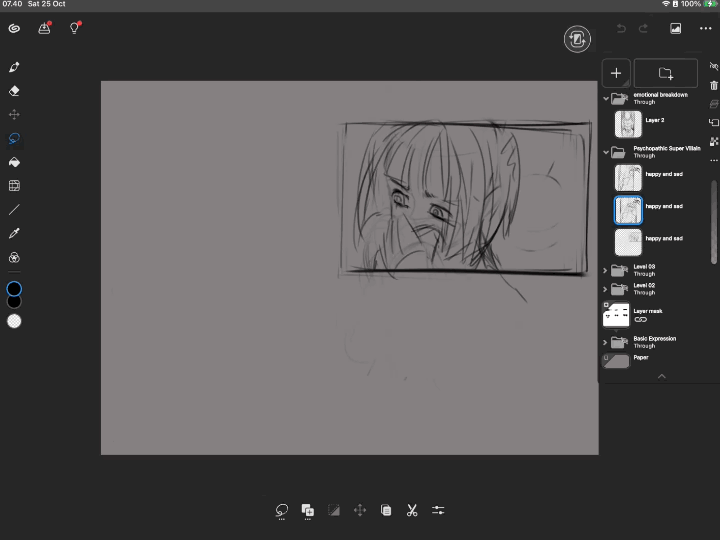This screenshot has width=720, height=540.
Task: Collapse layers panel with bottom chevron
Action: point(662,377)
